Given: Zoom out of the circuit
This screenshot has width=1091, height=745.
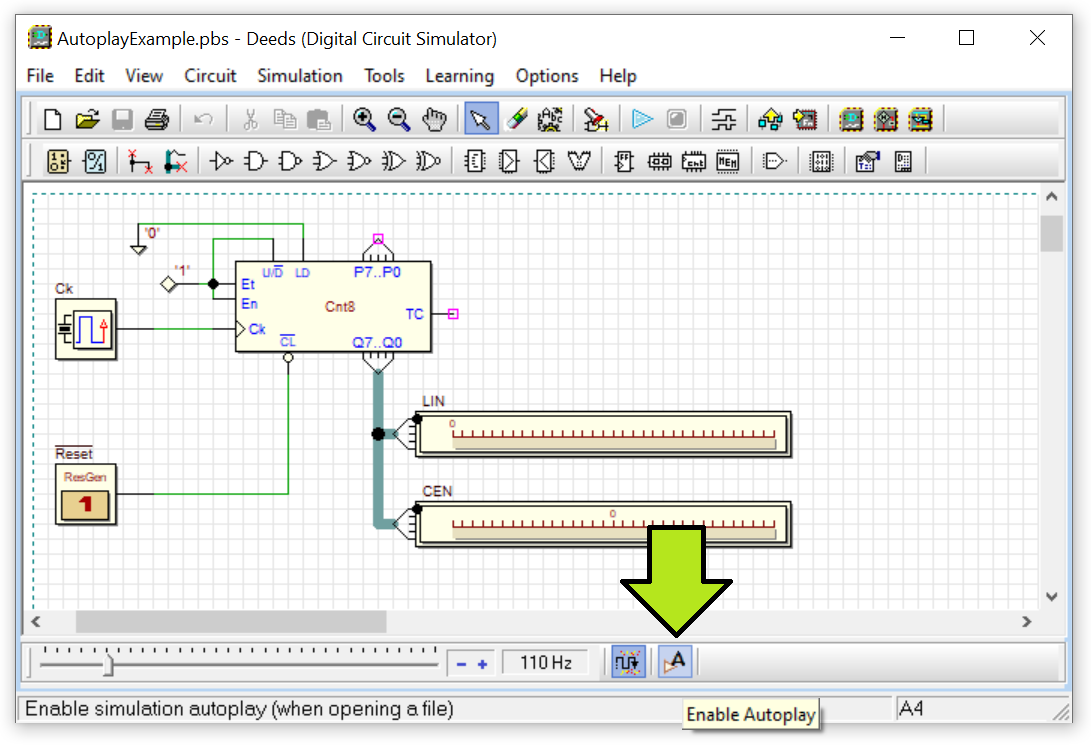Looking at the screenshot, I should pos(399,120).
